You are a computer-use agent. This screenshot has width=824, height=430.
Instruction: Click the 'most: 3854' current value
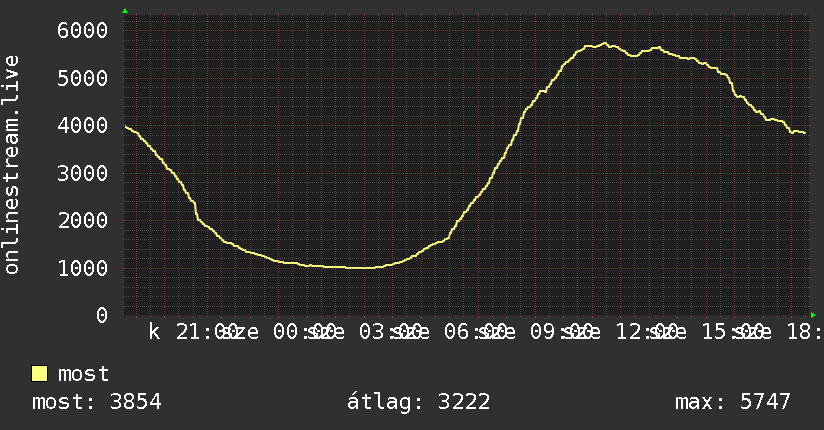(x=97, y=402)
